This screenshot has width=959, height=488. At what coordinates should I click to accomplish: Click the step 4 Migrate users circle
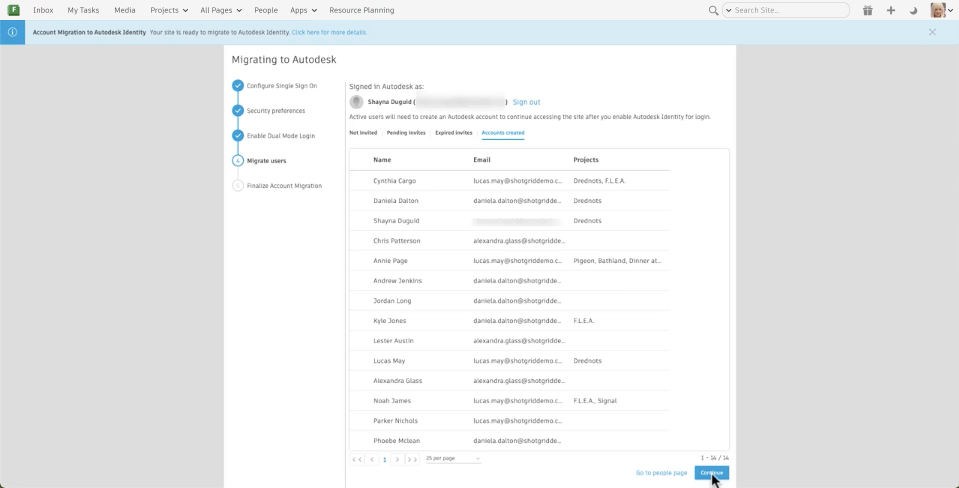coord(238,161)
